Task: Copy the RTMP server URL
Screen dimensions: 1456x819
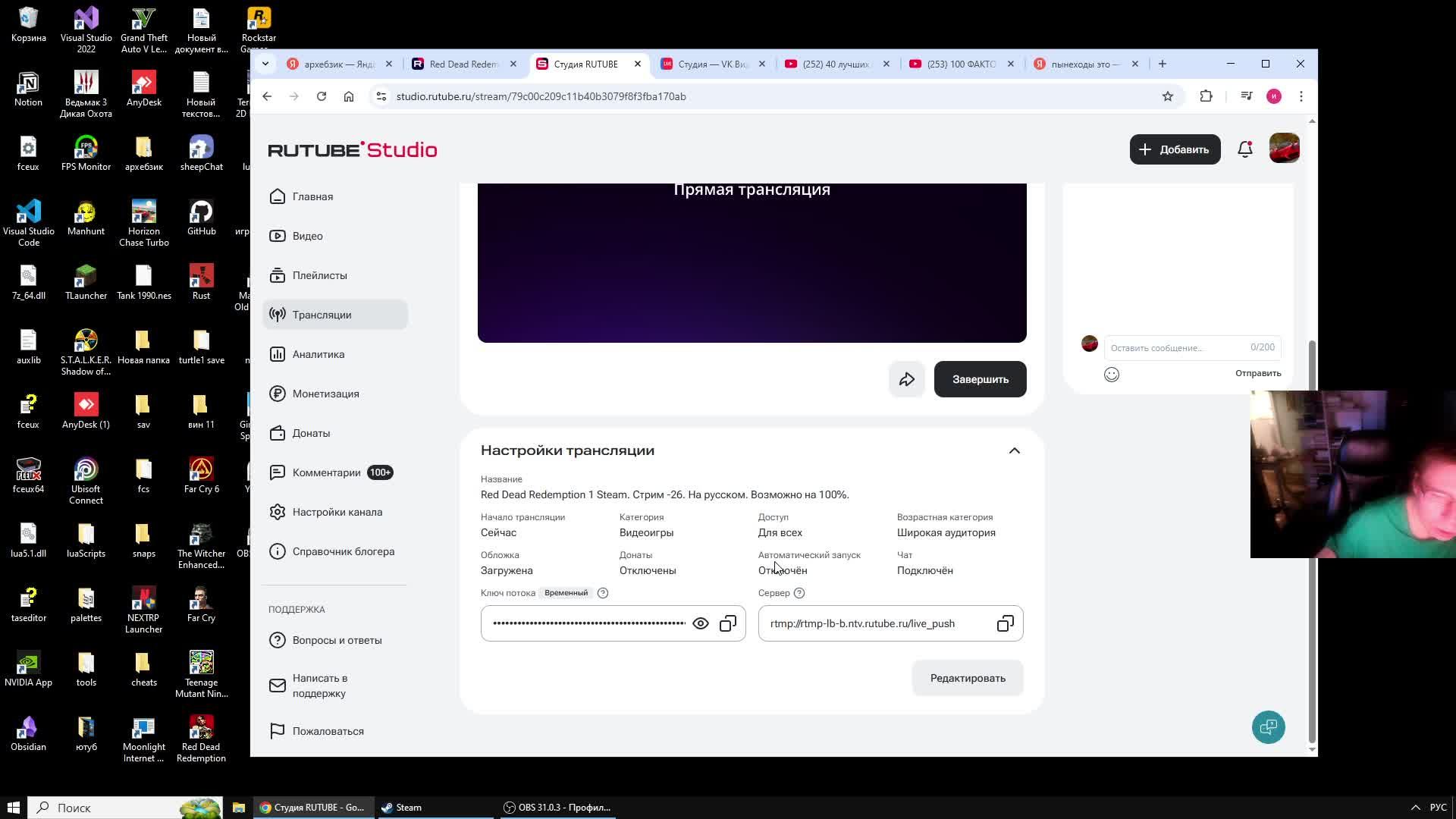Action: 1006,623
